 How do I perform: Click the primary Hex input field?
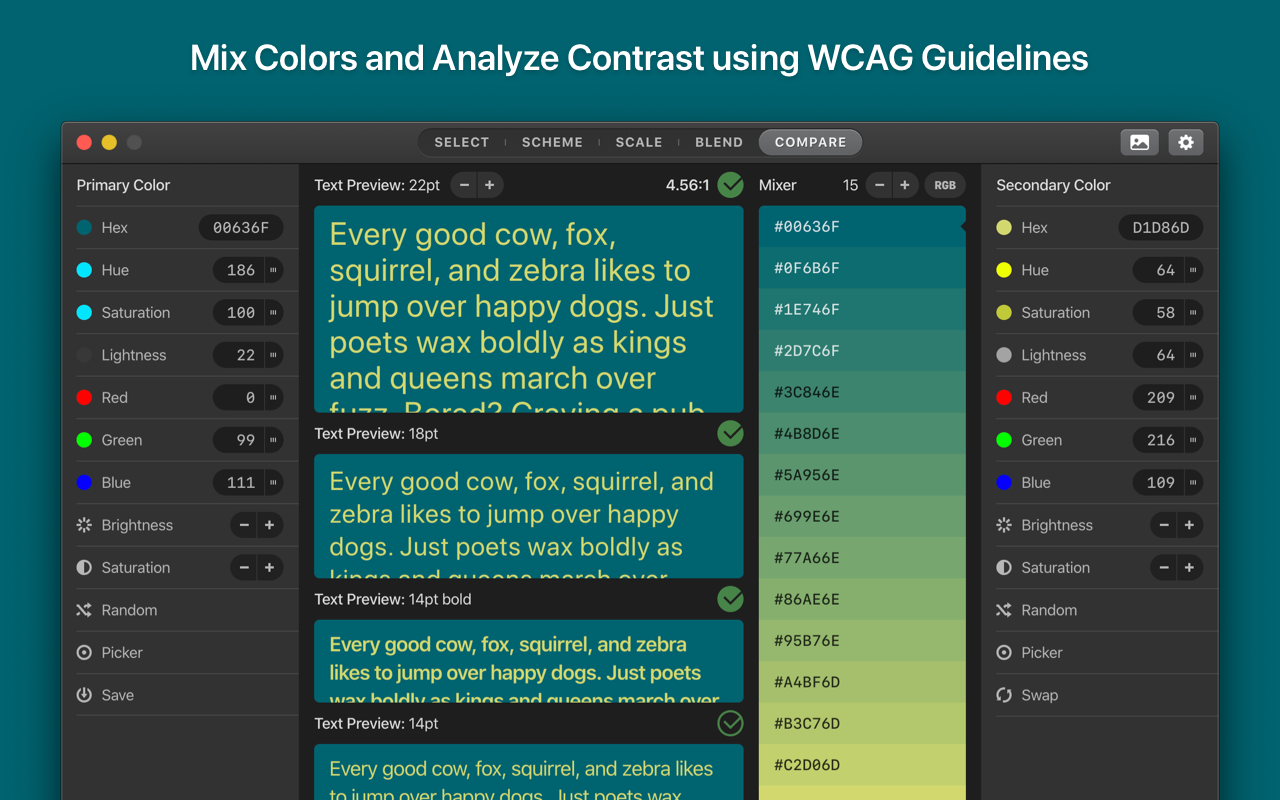(240, 228)
